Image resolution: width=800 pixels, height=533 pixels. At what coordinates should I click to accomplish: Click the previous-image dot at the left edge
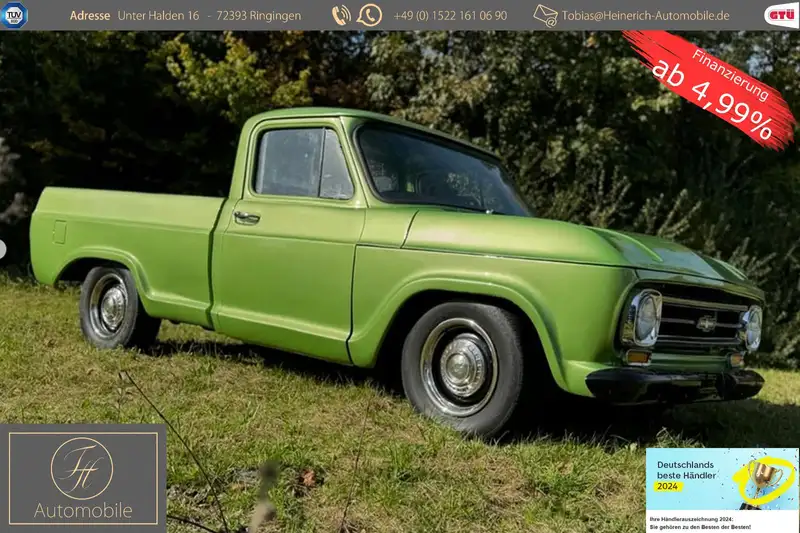[x=3, y=248]
